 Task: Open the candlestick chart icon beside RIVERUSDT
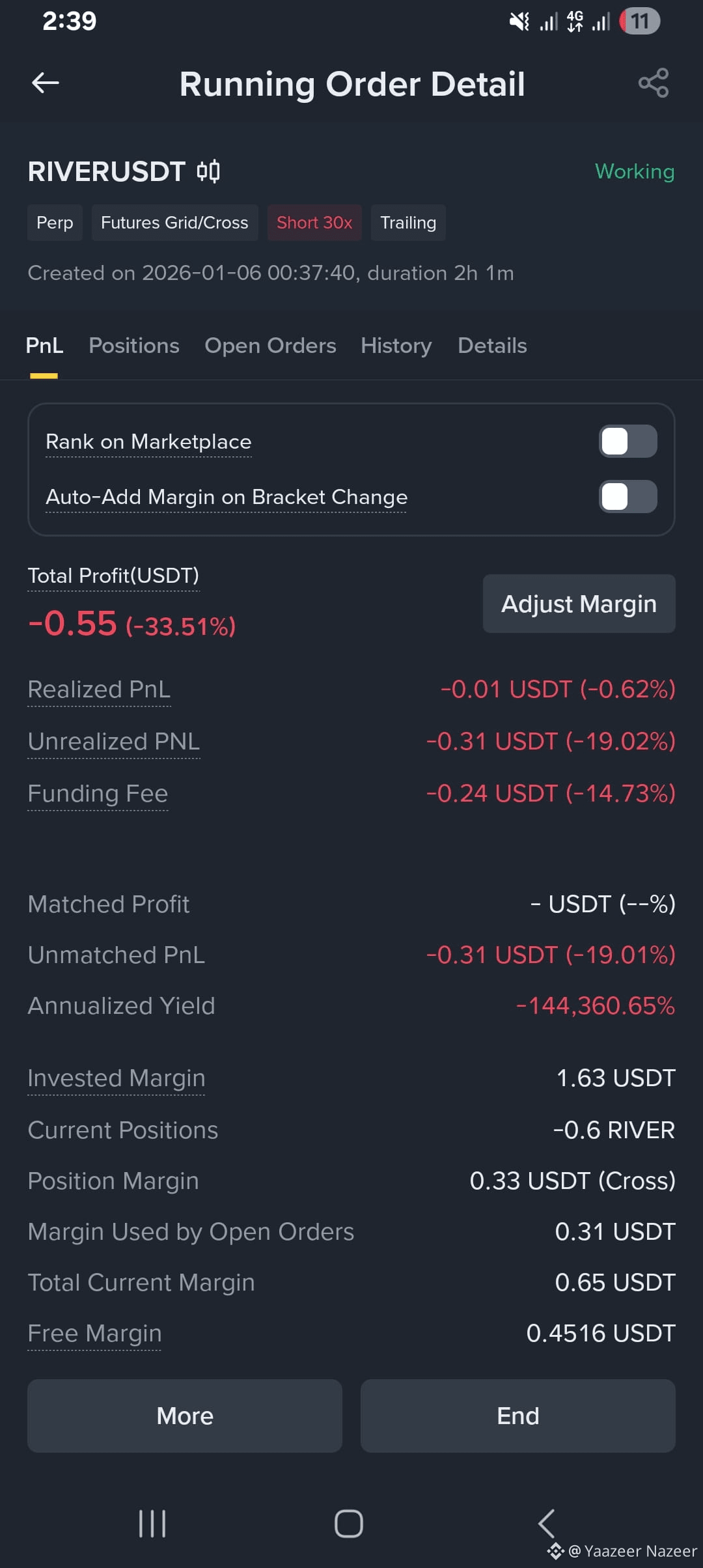point(208,171)
